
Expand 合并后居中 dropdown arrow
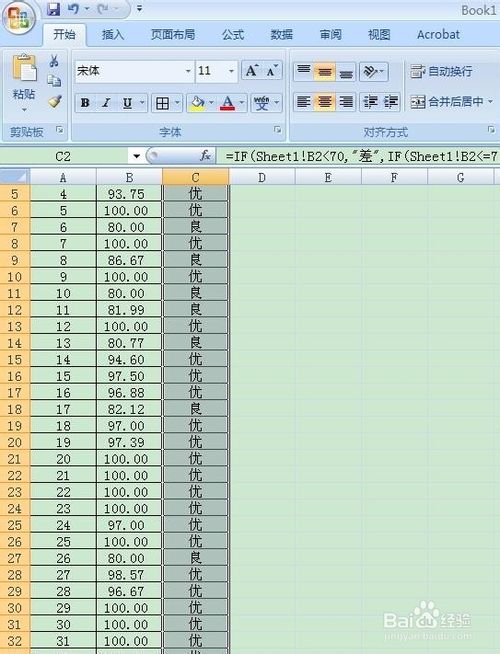coord(490,102)
